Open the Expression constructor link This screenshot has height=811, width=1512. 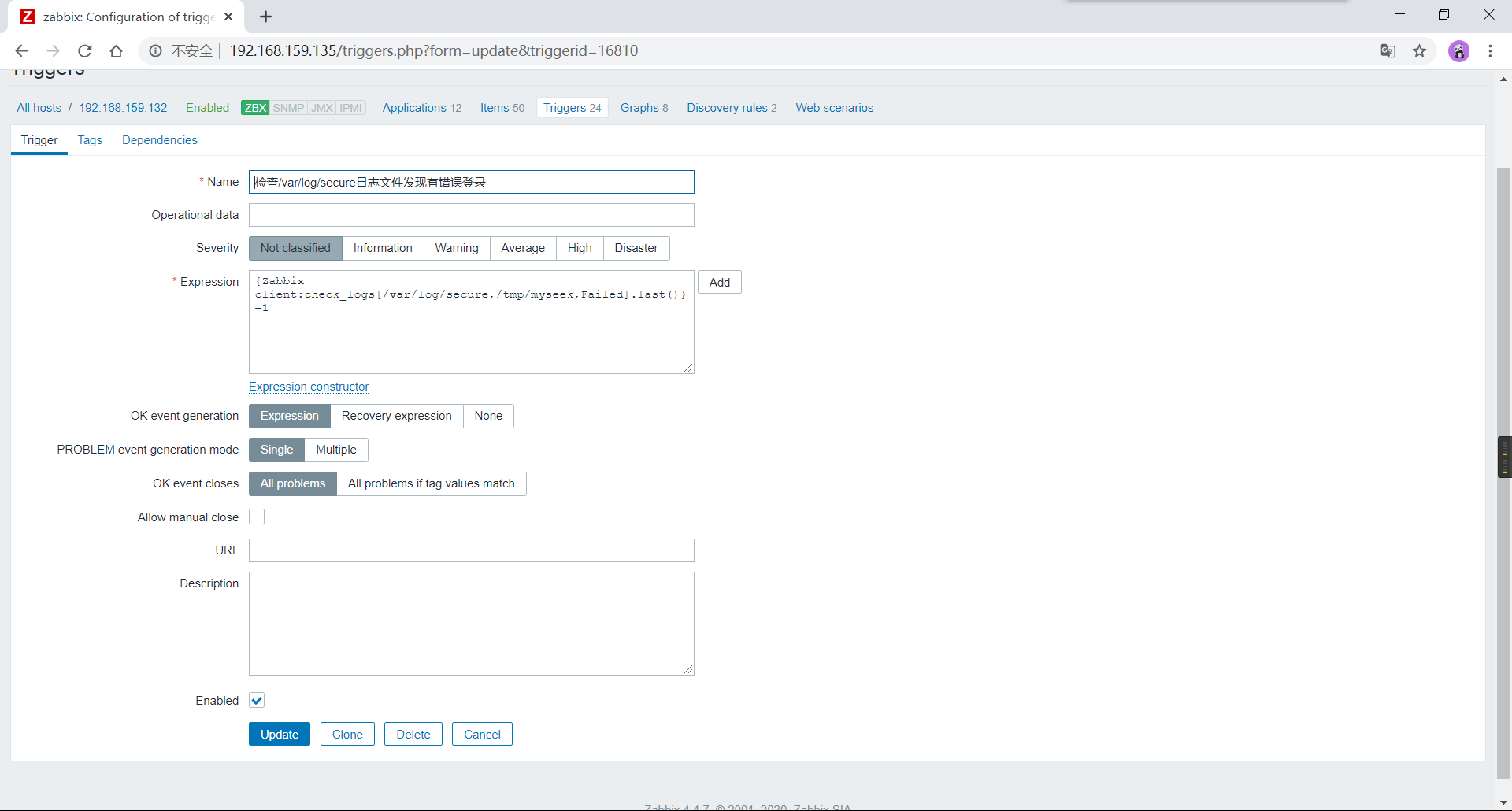[x=309, y=387]
